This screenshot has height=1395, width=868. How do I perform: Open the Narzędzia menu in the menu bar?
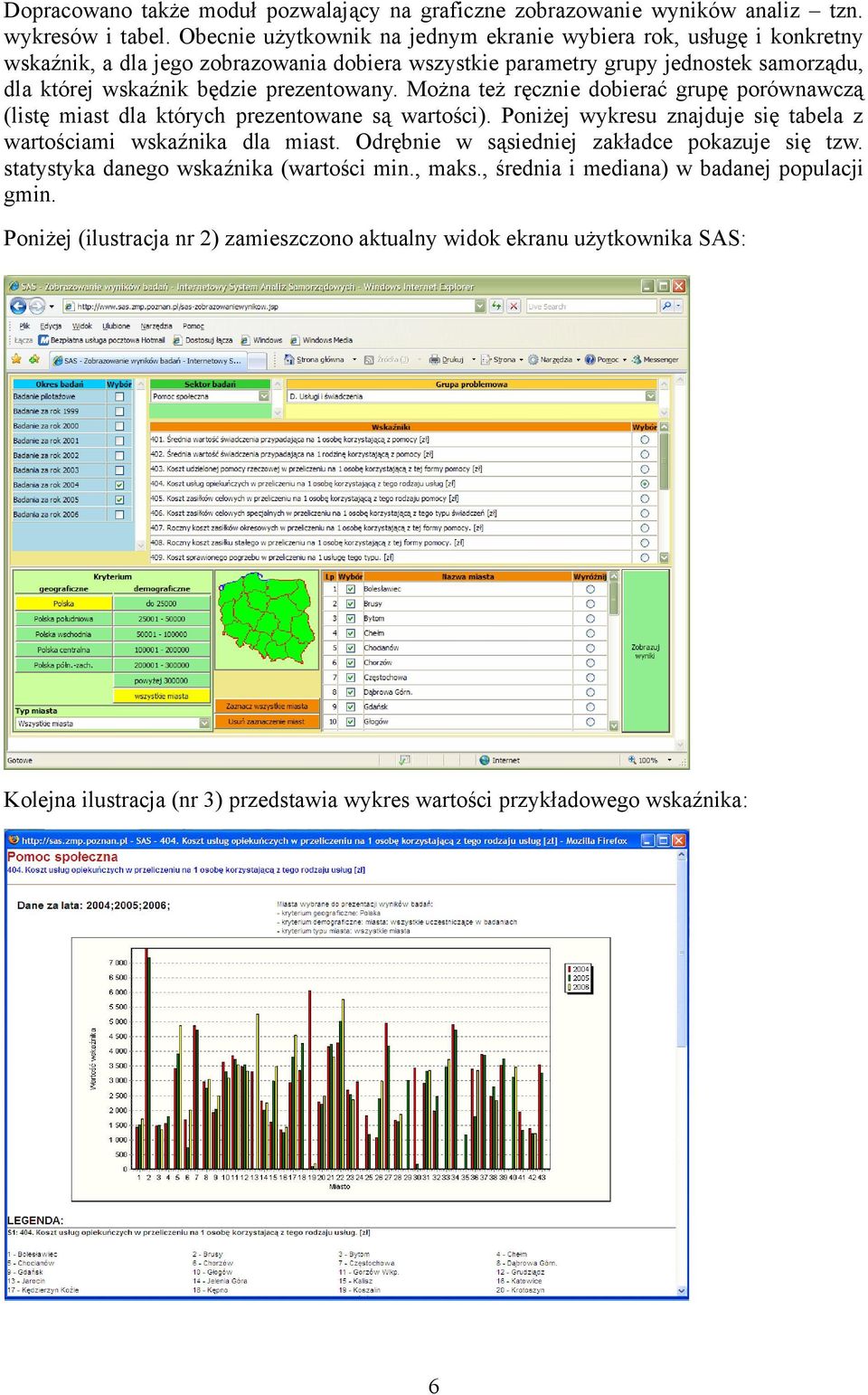(156, 326)
